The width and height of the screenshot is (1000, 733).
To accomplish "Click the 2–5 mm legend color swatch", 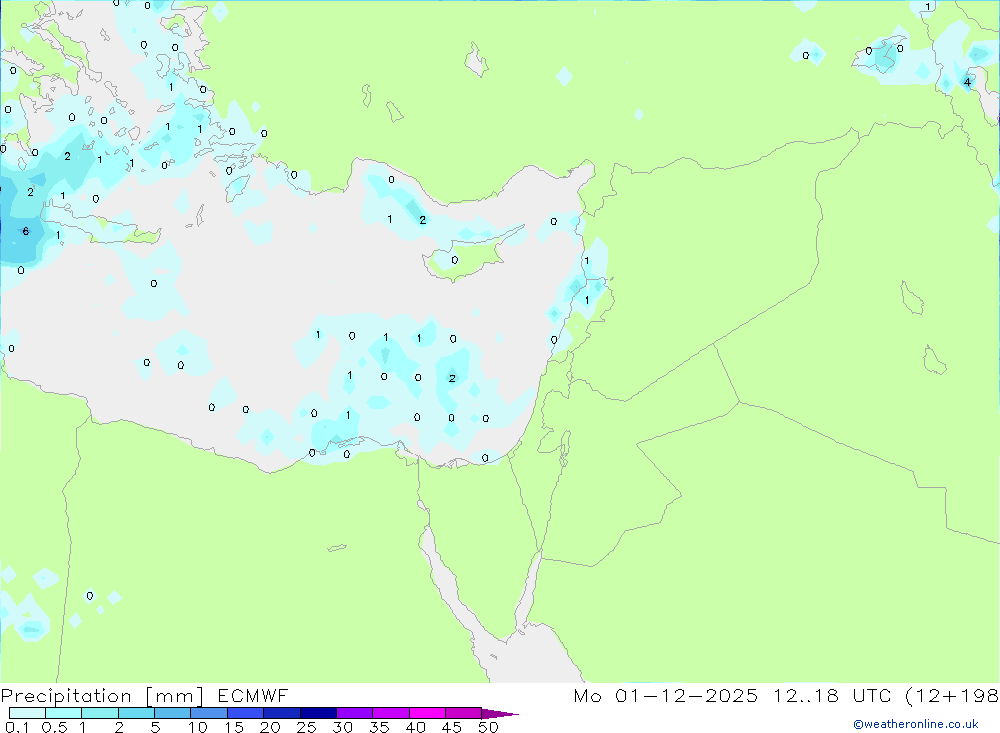I will [x=136, y=713].
